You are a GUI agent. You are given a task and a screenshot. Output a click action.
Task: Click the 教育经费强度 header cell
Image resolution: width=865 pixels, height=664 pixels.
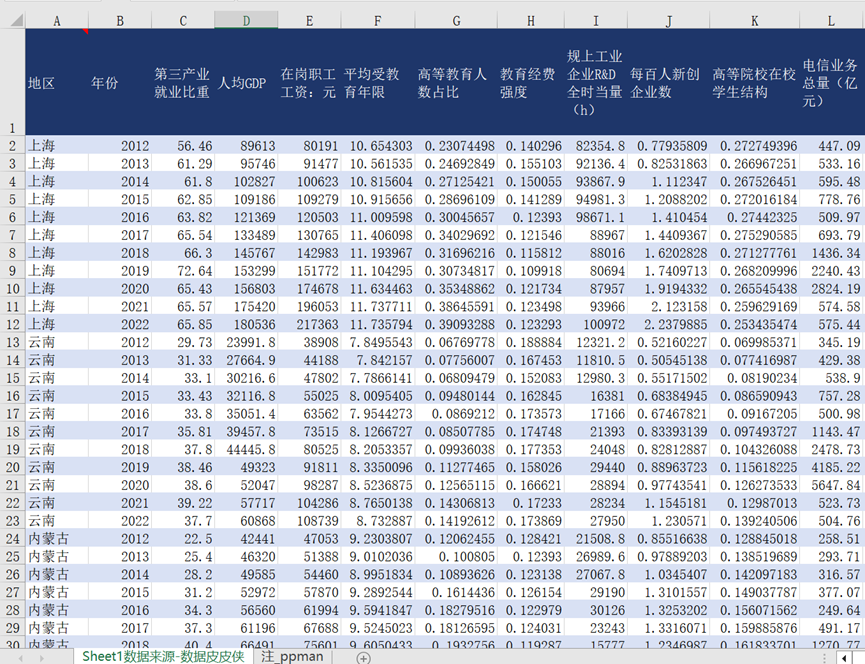point(530,82)
